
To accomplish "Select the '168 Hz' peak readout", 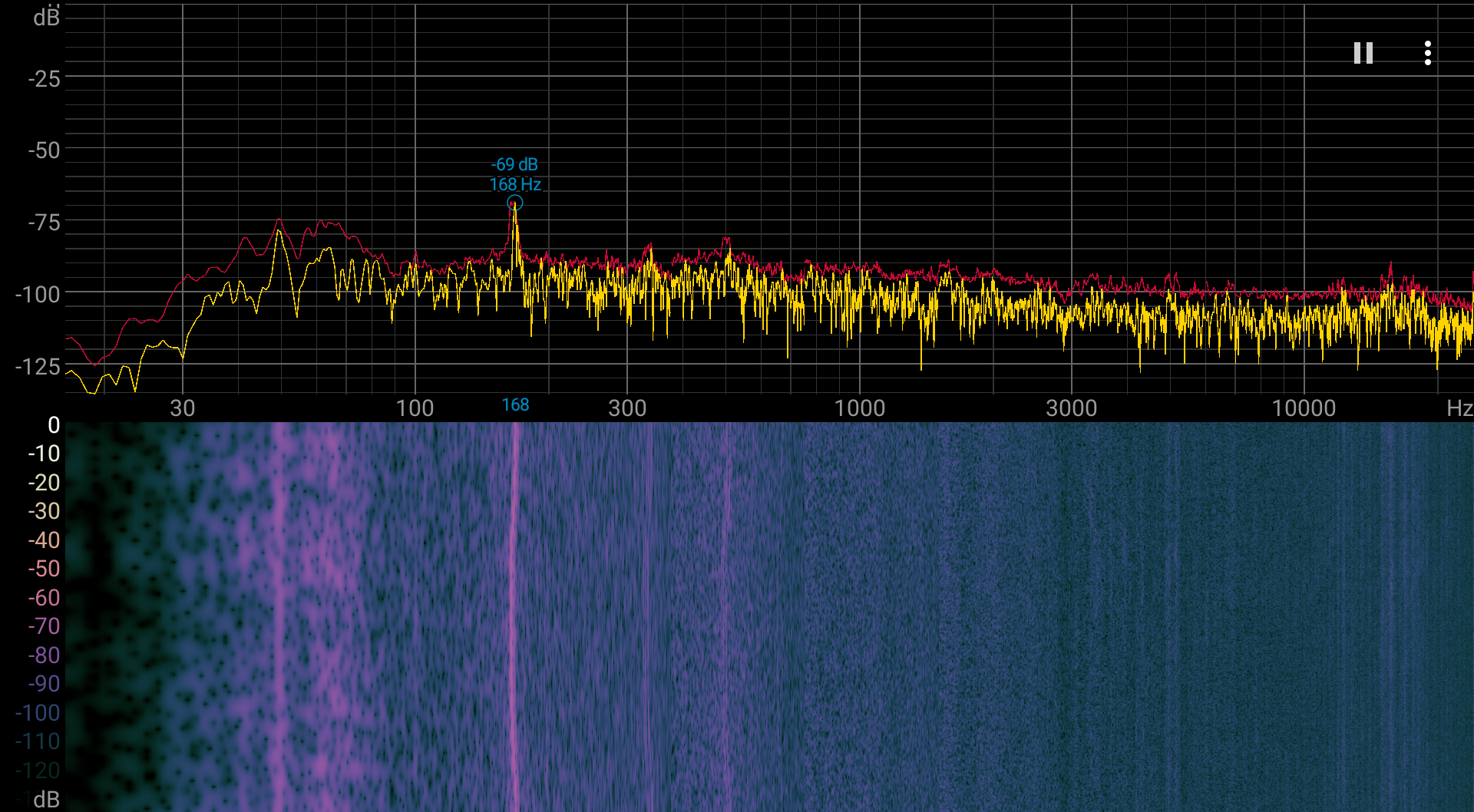I will coord(515,184).
